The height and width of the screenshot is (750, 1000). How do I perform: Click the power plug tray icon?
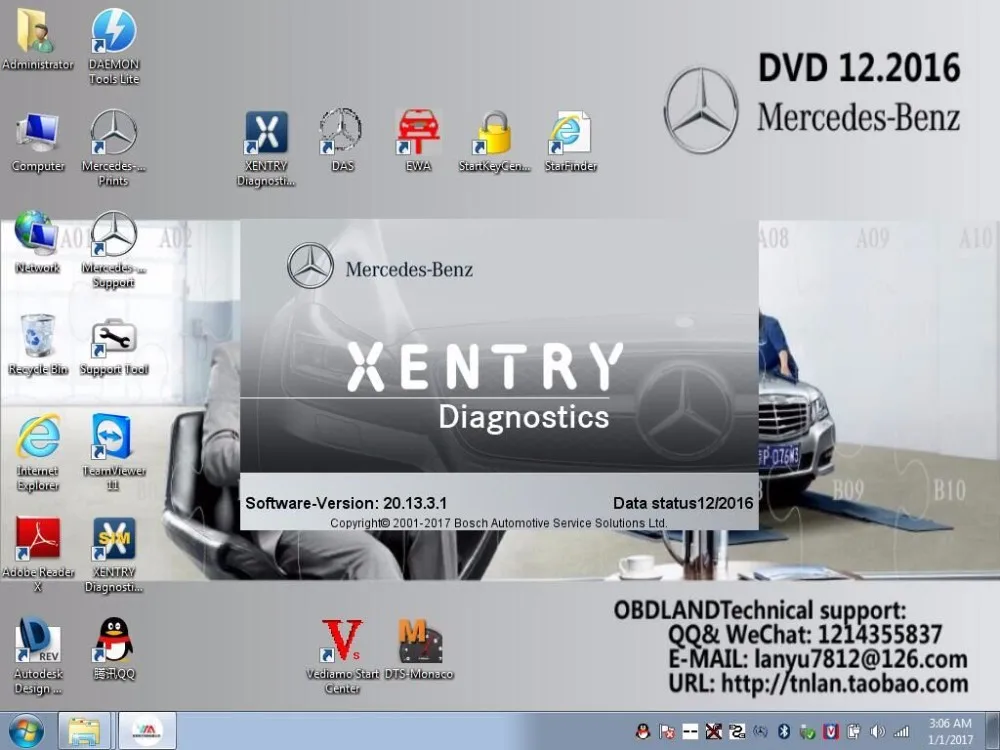tap(854, 732)
